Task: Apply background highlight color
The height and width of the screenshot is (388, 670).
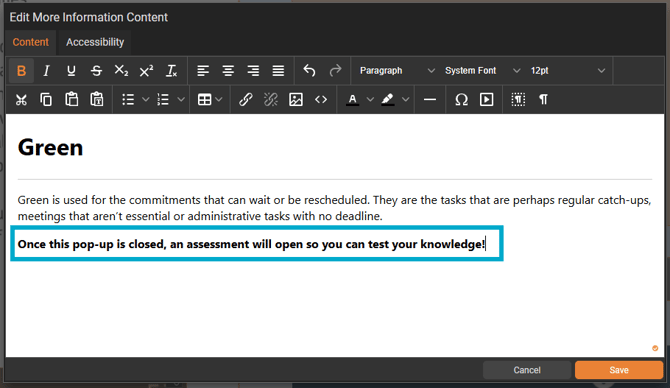Action: pyautogui.click(x=388, y=100)
